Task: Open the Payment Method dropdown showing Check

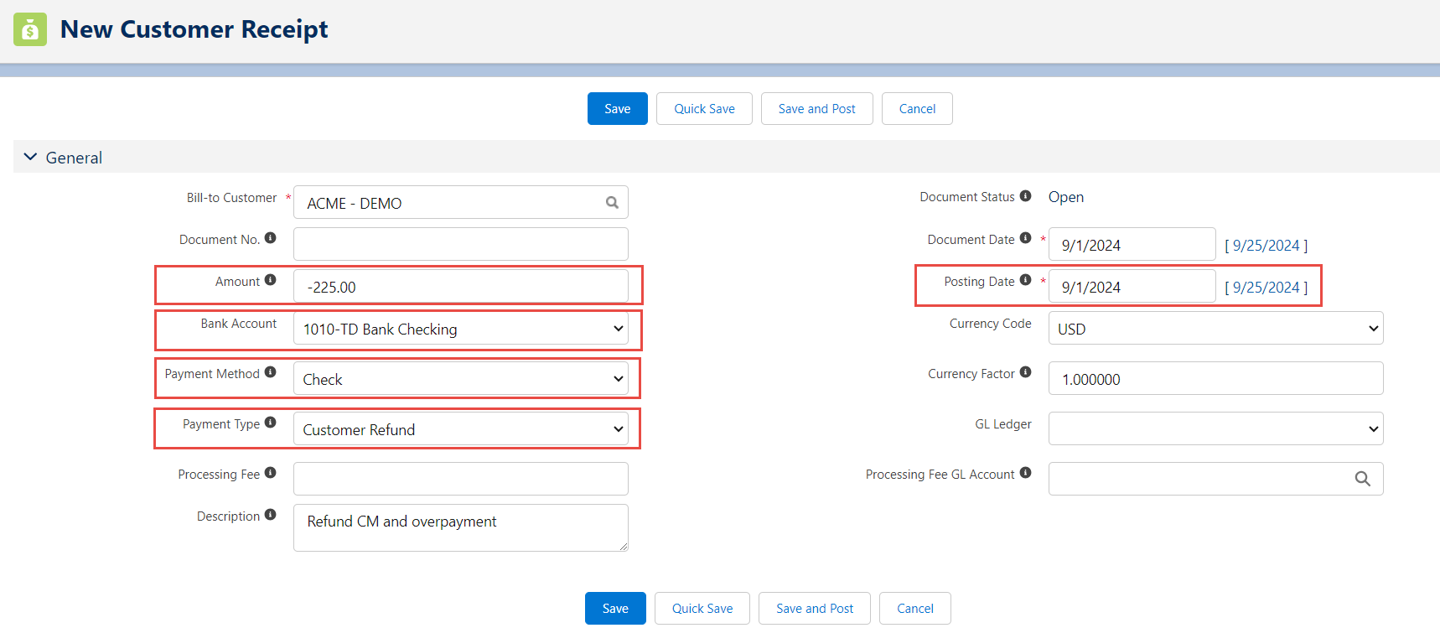Action: 461,379
